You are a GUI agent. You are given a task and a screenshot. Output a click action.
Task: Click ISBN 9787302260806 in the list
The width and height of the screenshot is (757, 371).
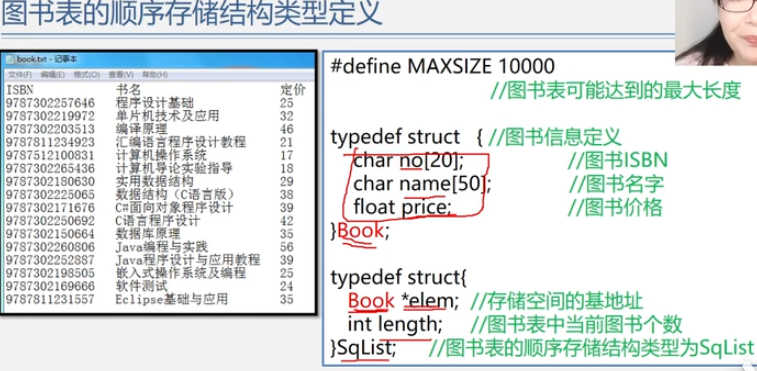point(50,247)
